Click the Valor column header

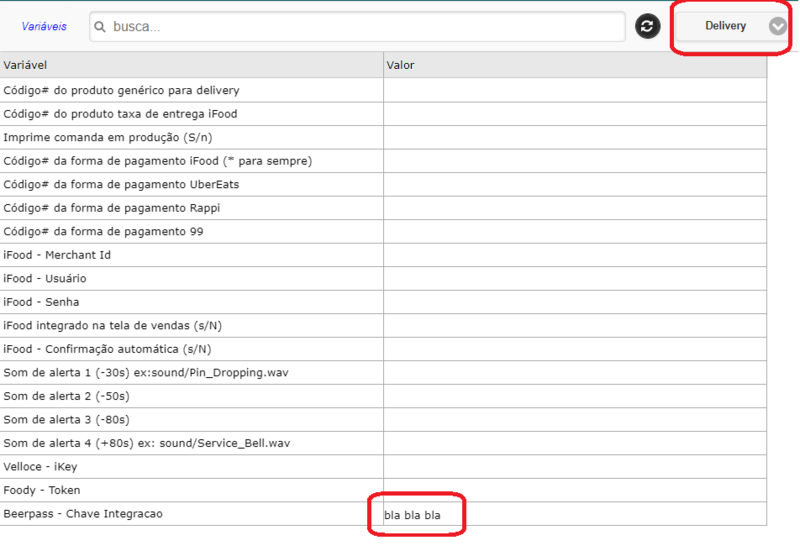point(575,65)
